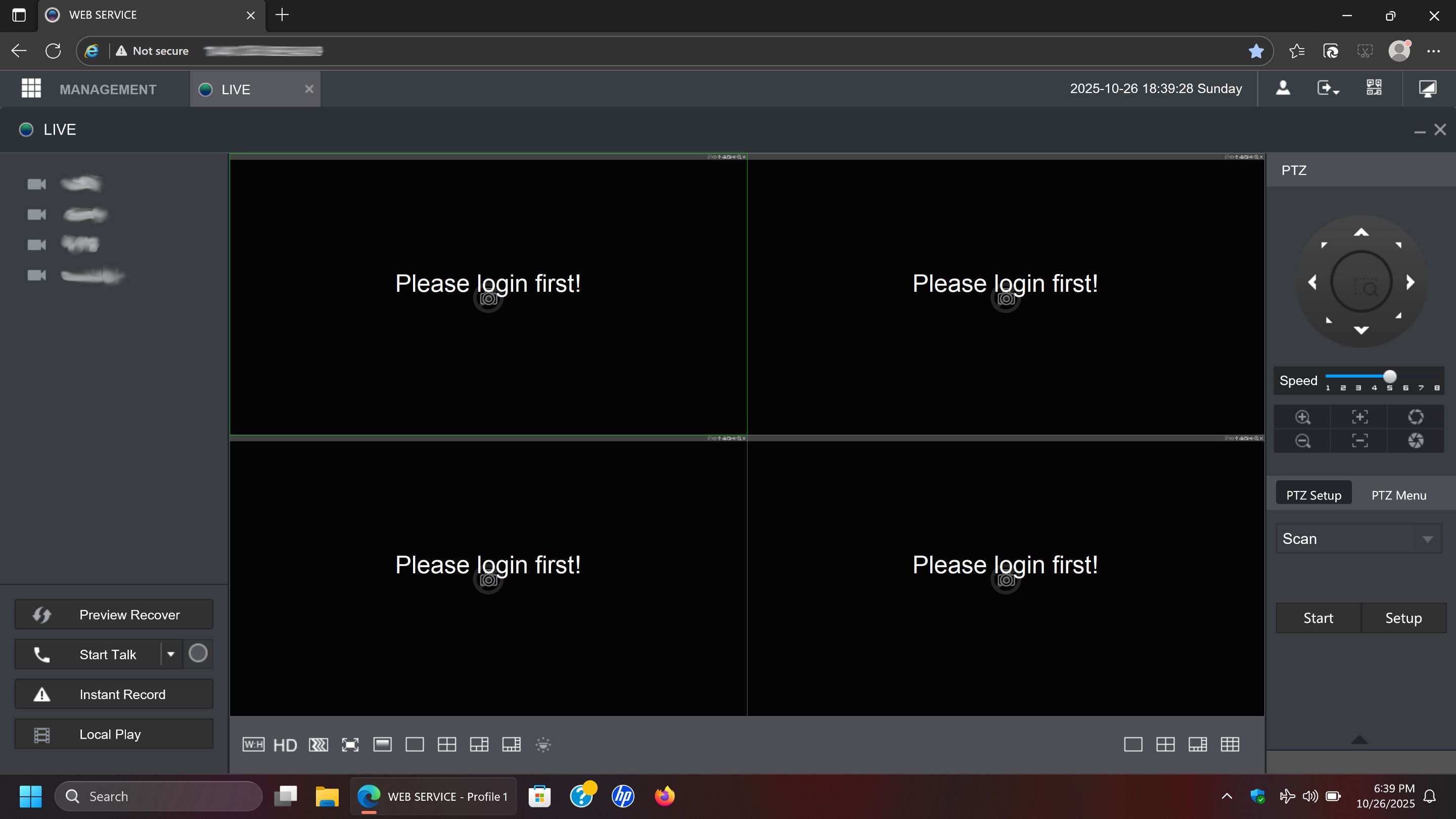Click the PTZ center 3D positioning button
1456x819 pixels.
(1361, 282)
